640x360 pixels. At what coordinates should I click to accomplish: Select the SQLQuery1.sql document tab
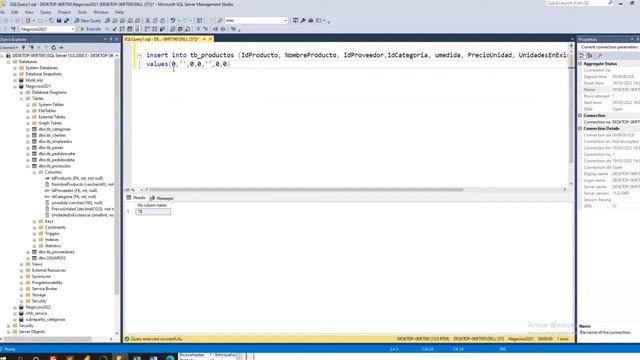click(x=162, y=39)
